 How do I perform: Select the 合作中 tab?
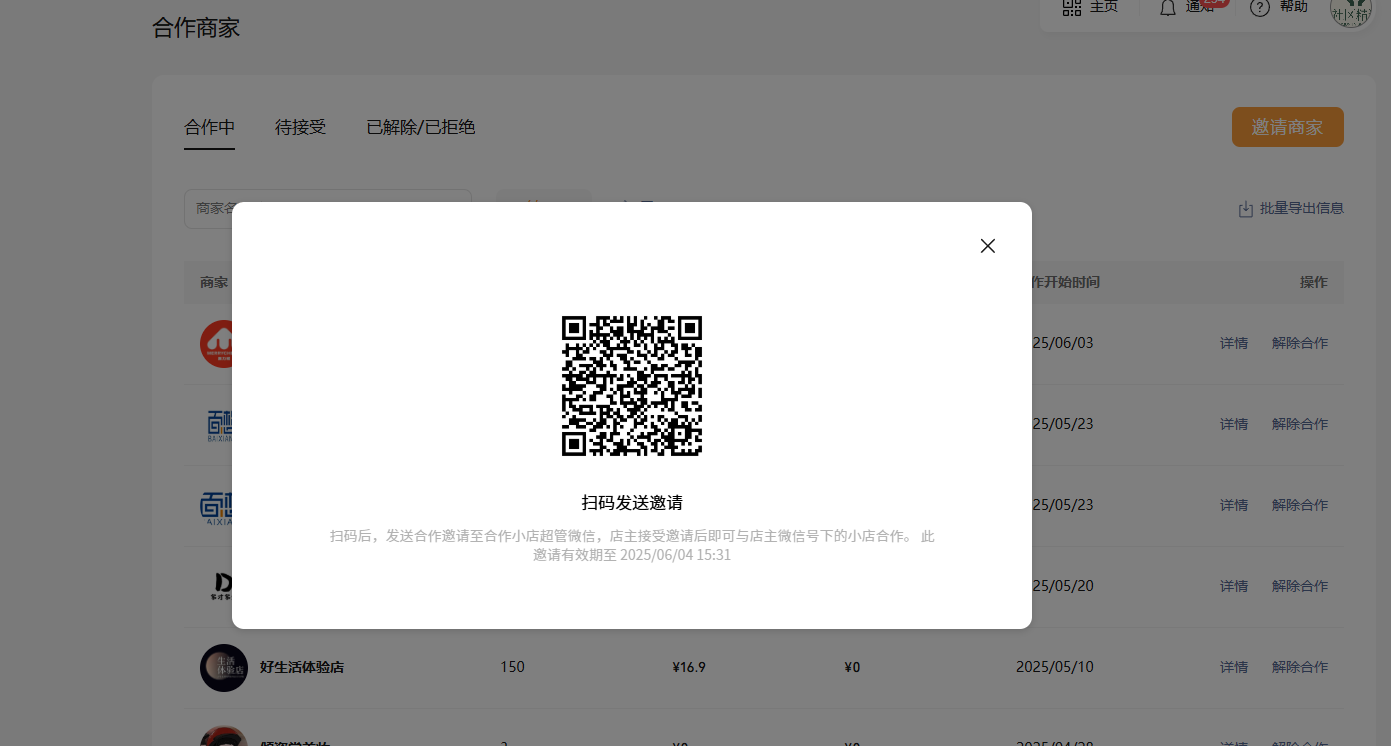tap(209, 127)
